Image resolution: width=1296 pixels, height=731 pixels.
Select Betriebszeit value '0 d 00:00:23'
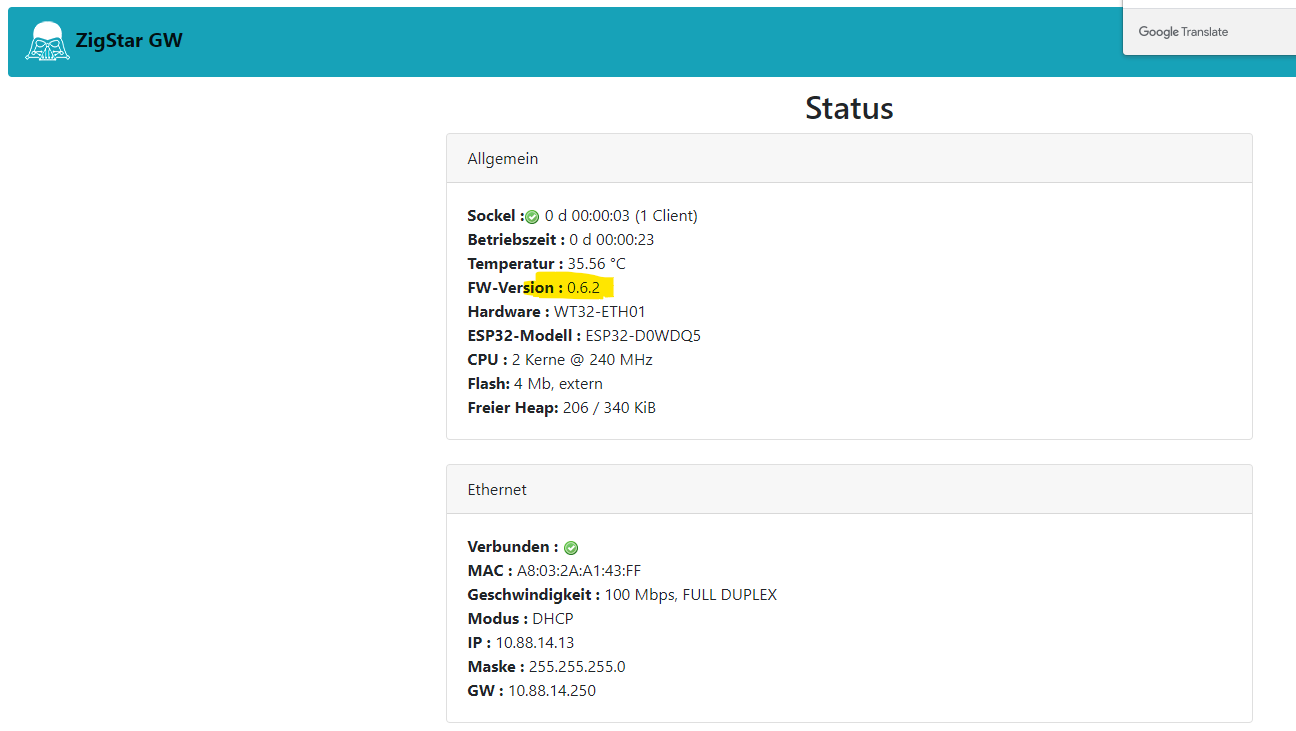tap(612, 240)
